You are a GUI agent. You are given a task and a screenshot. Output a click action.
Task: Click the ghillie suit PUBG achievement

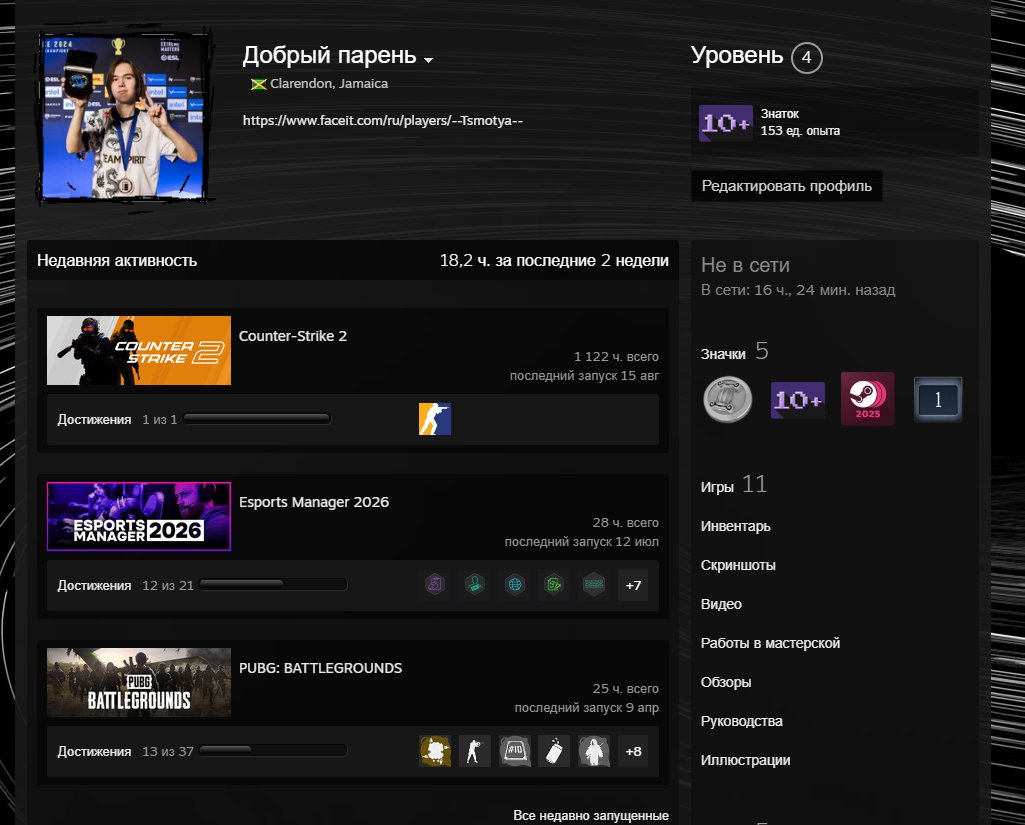(x=594, y=751)
